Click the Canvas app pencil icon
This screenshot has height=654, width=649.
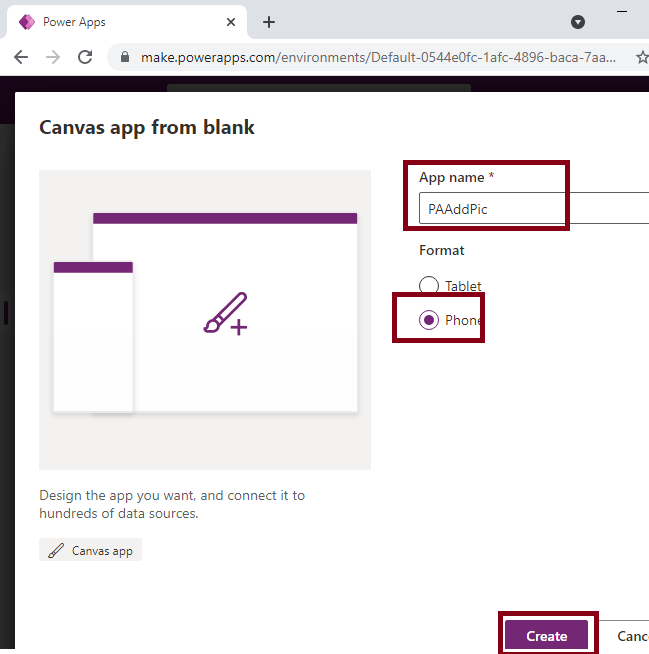pos(56,551)
